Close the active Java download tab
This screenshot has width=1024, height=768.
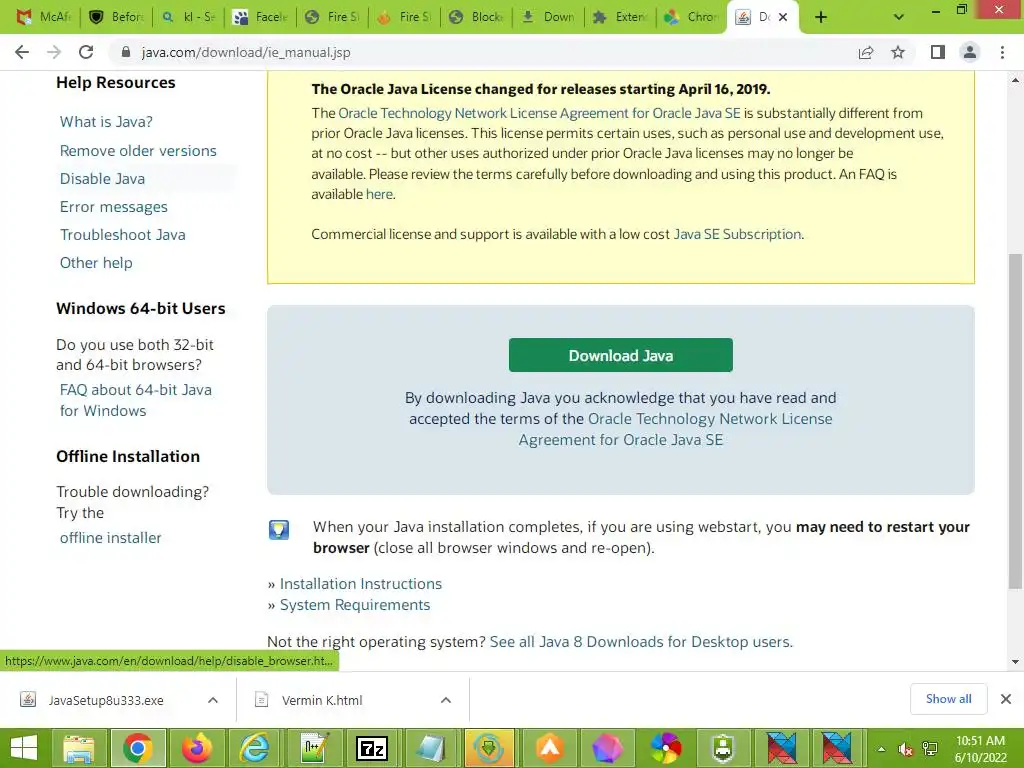783,17
